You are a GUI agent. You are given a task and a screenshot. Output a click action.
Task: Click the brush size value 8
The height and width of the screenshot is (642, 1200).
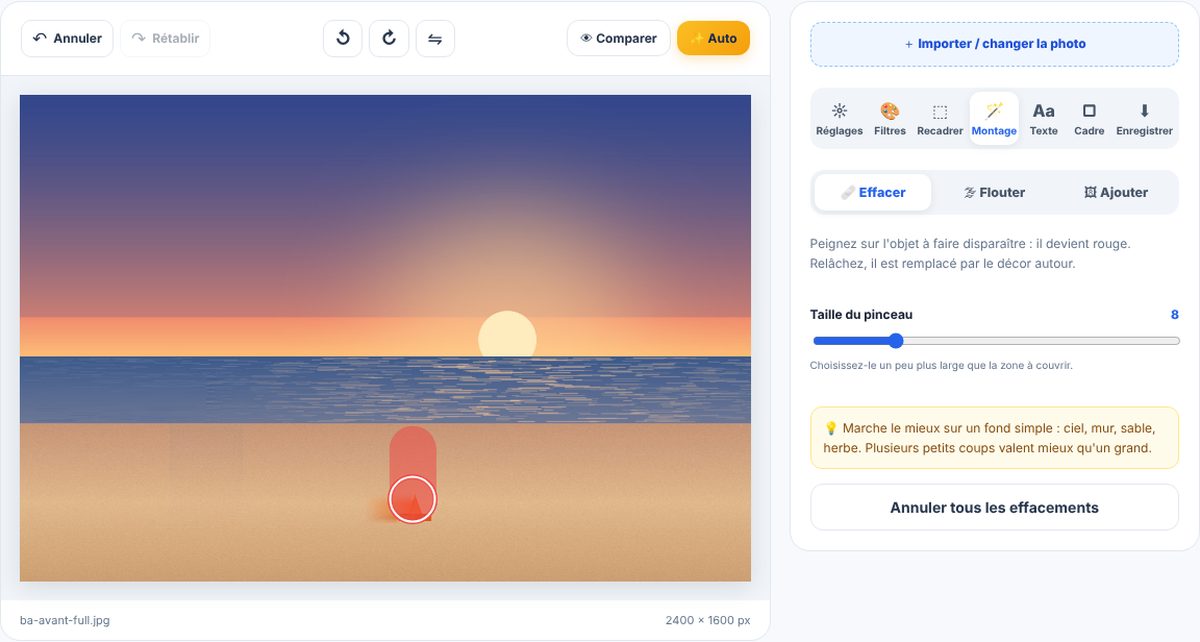(1175, 314)
